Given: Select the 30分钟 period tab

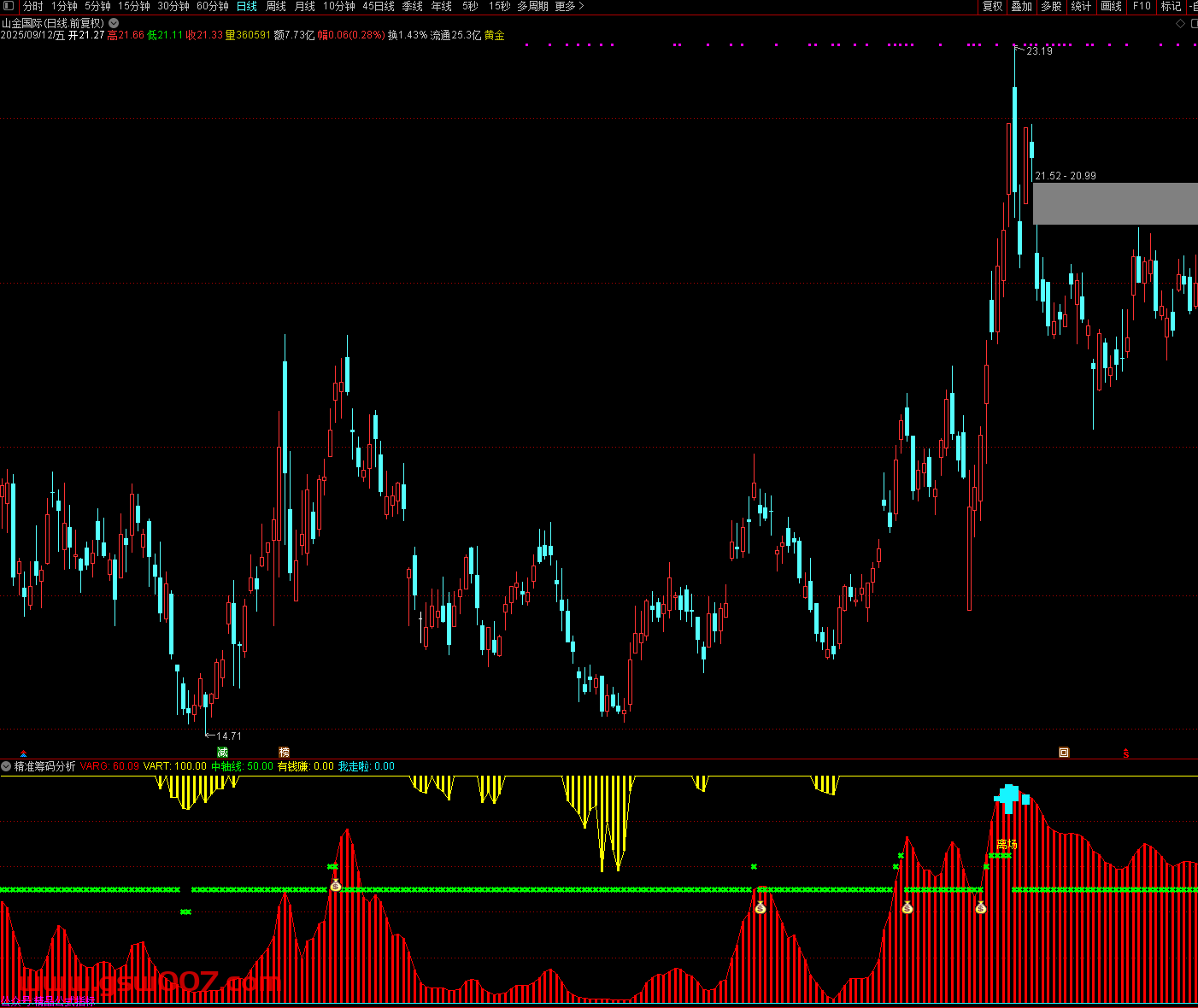Looking at the screenshot, I should (x=173, y=6).
